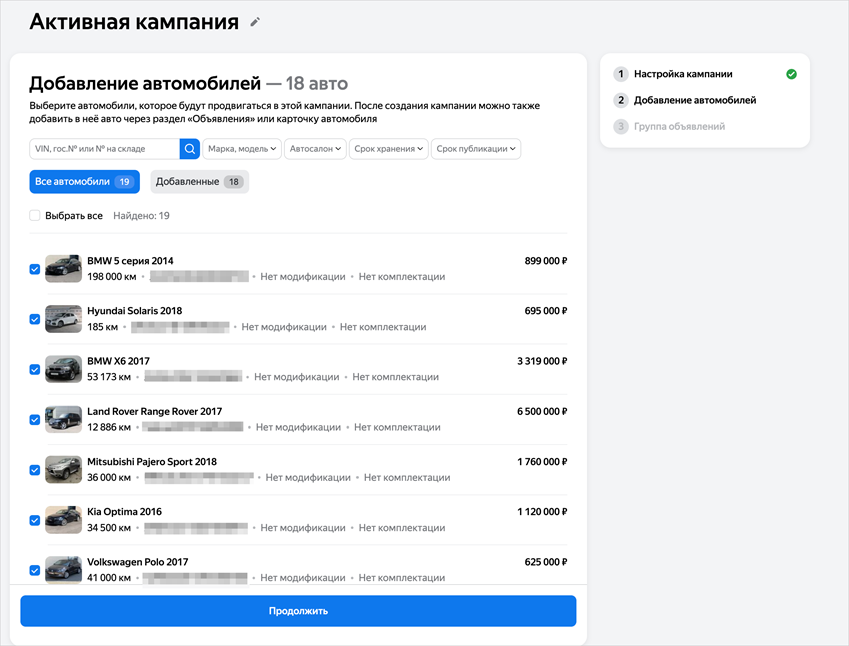The image size is (849, 646).
Task: Click the mileage 36 000 км
Action: [x=109, y=478]
